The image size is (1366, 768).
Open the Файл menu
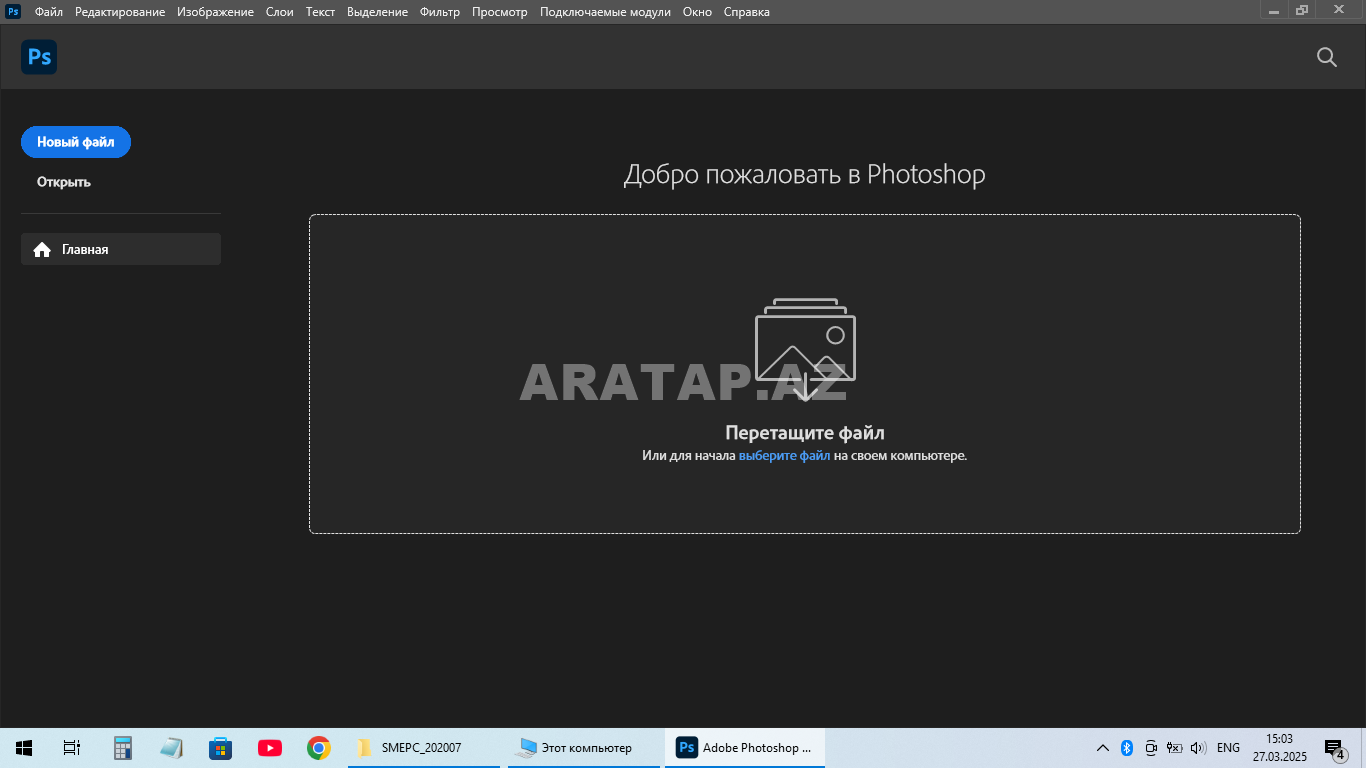pos(48,12)
